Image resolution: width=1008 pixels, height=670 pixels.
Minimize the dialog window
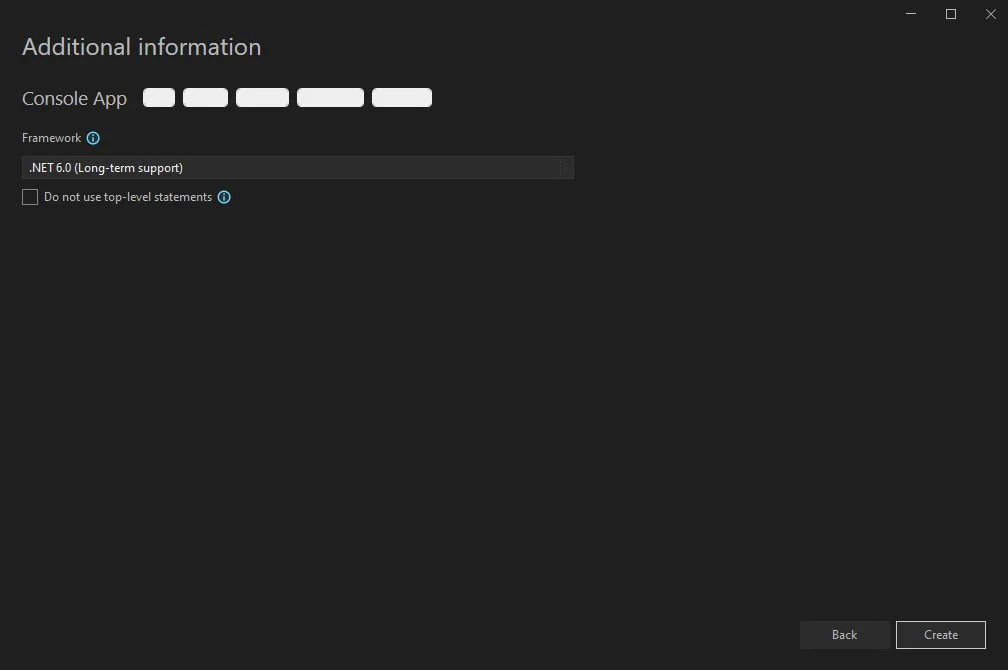tap(910, 14)
